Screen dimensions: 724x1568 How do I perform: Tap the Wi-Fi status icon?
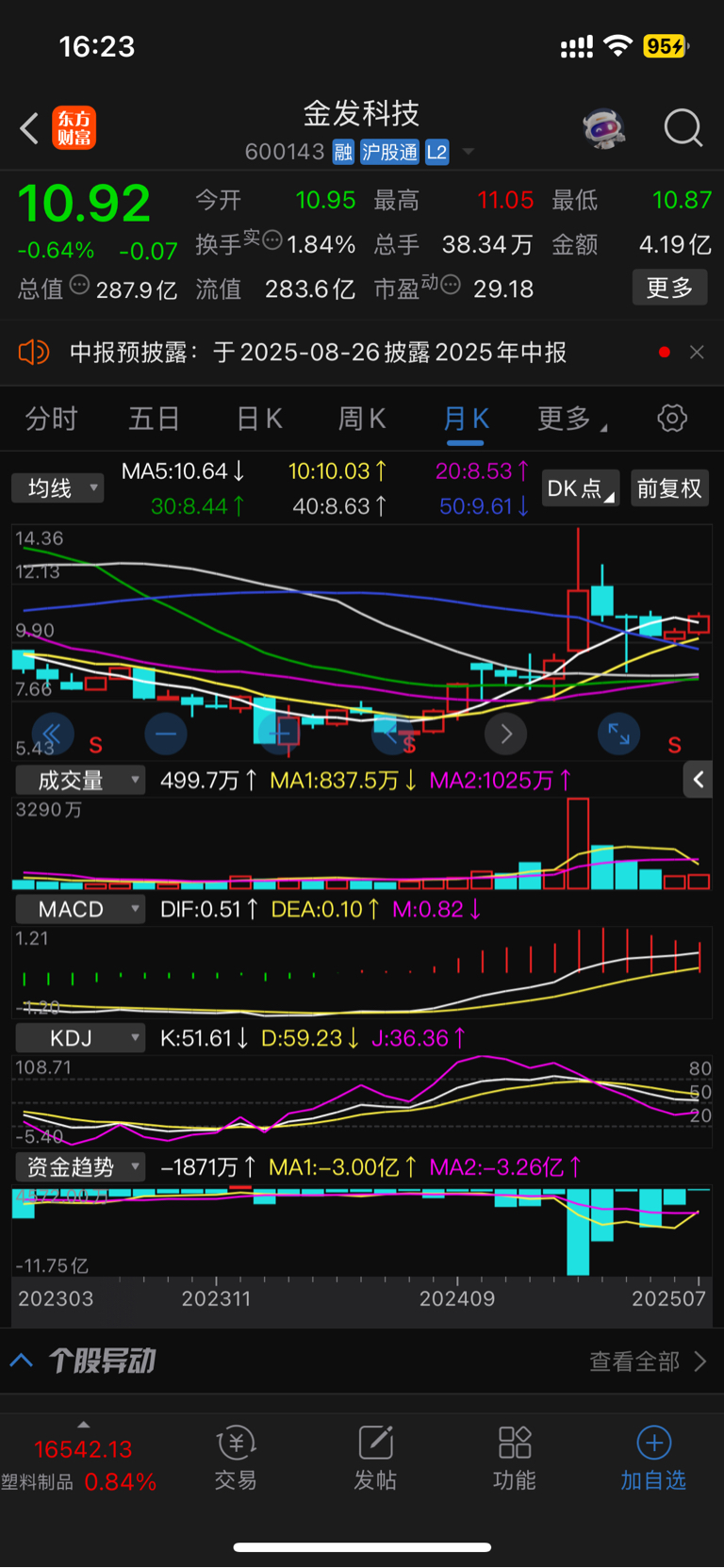point(617,46)
